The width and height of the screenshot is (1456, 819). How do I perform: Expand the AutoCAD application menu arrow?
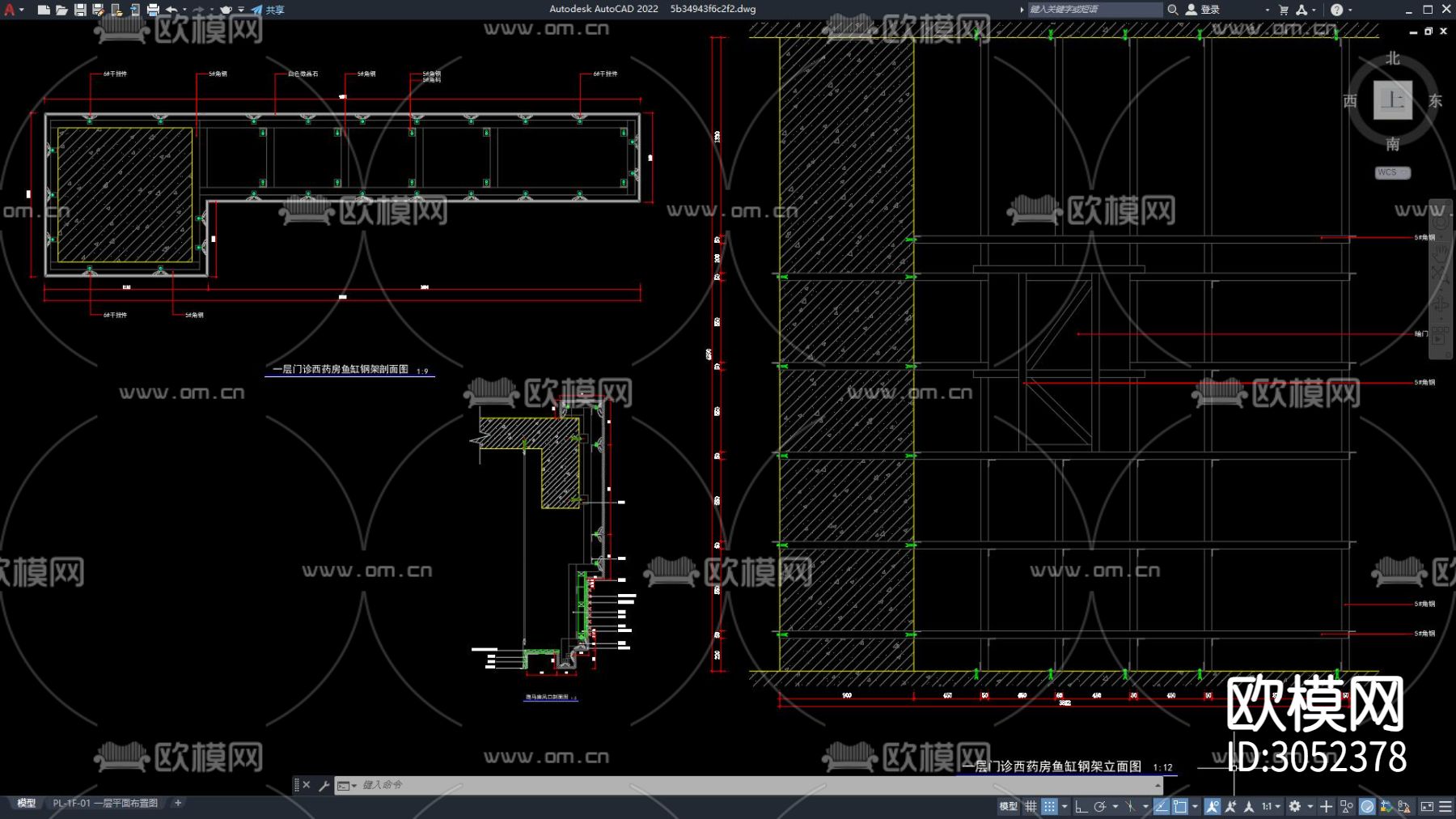21,10
